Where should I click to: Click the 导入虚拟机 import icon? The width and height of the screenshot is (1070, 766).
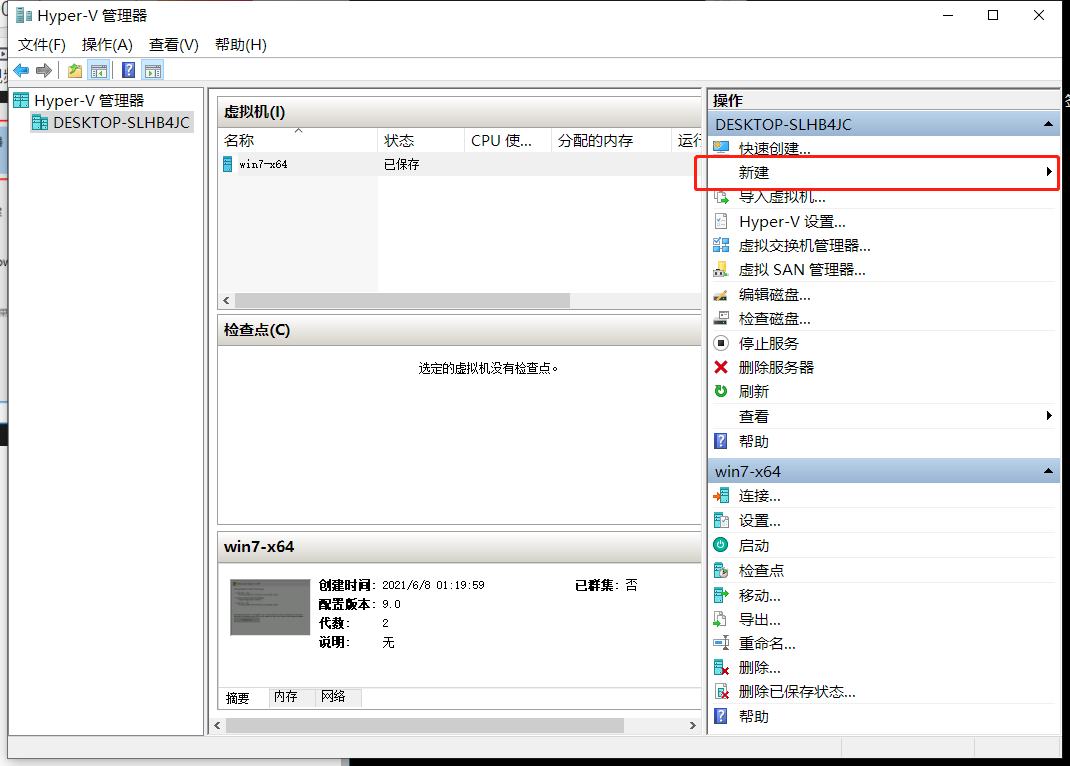tap(721, 197)
